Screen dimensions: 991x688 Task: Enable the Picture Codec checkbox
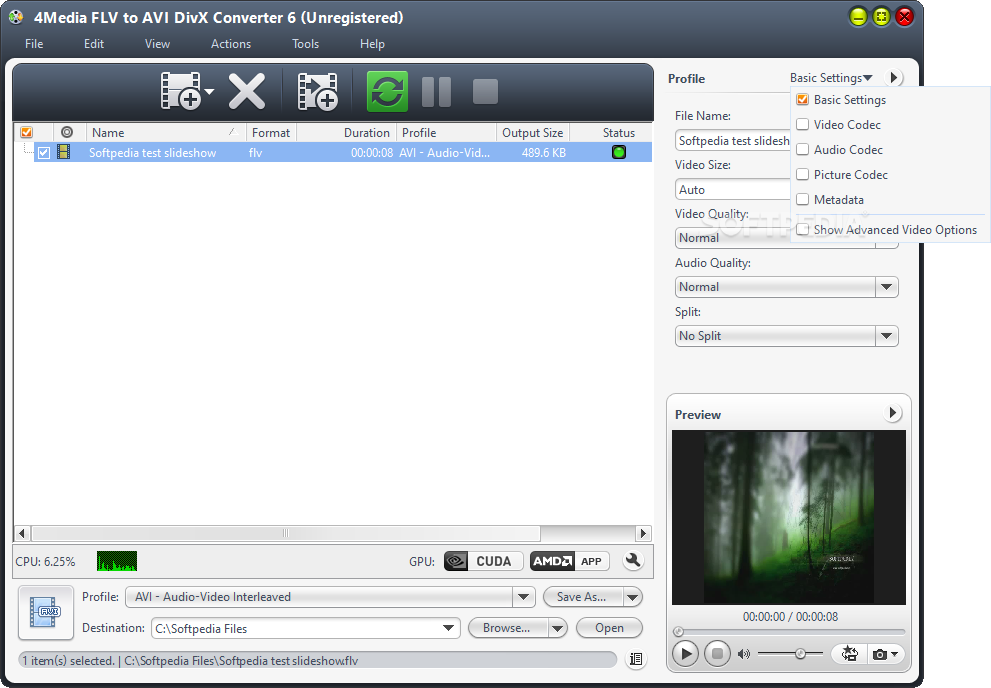pyautogui.click(x=803, y=174)
